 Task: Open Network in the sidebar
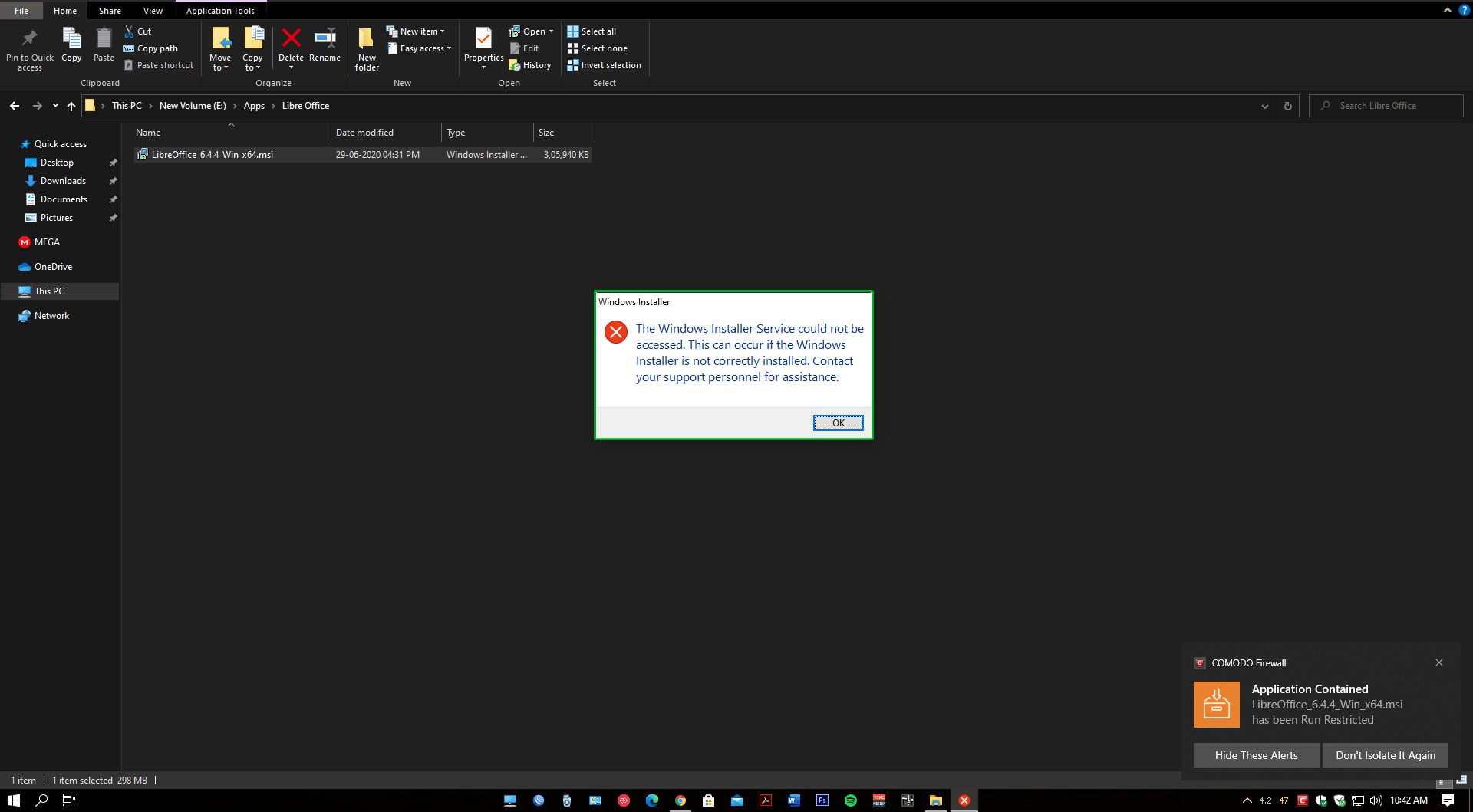tap(51, 316)
